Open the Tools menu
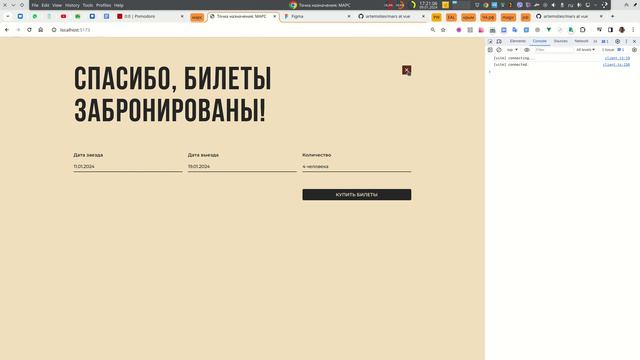The image size is (640, 360). [88, 5]
